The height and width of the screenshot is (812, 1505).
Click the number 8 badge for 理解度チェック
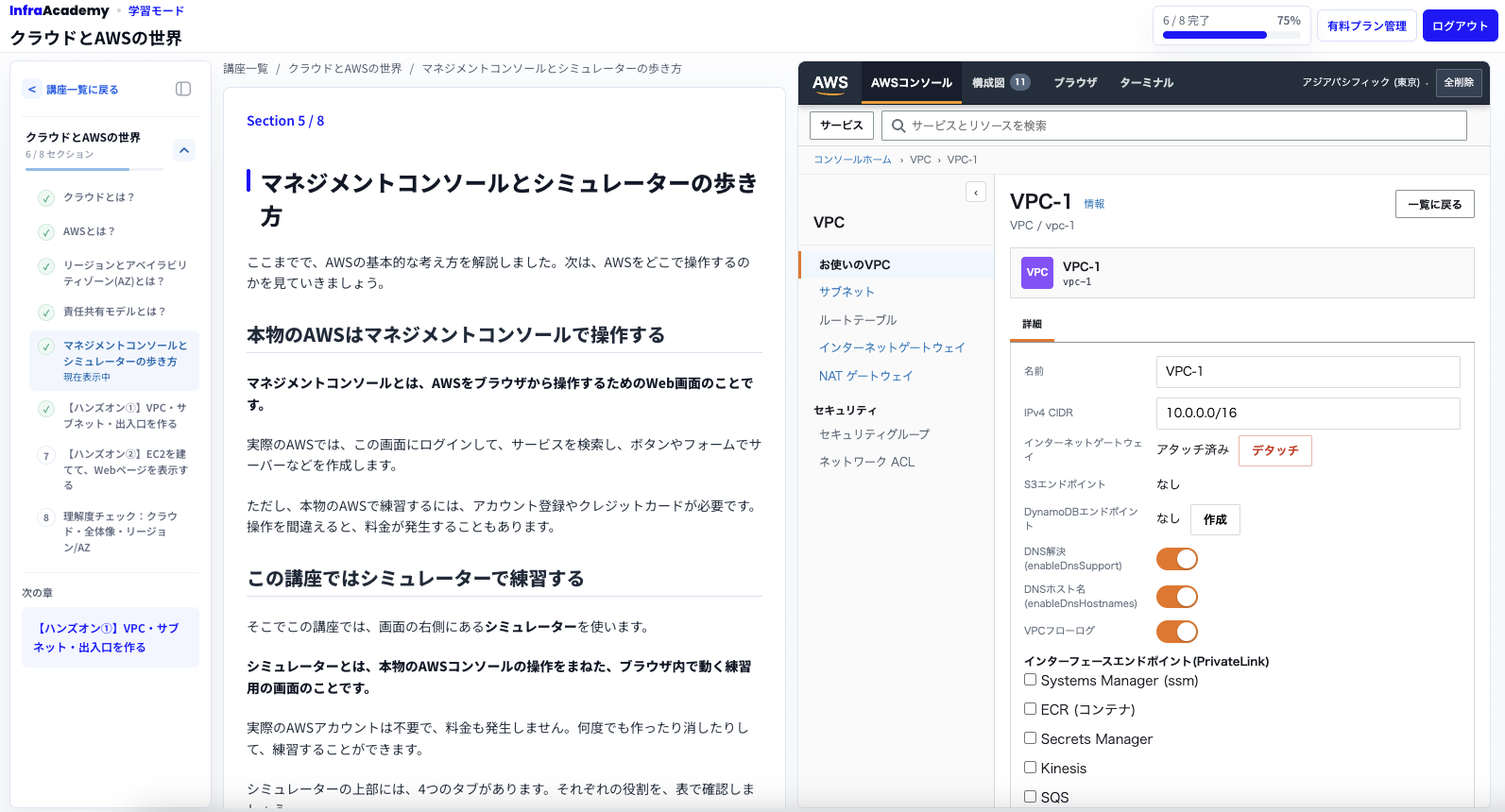coord(45,517)
